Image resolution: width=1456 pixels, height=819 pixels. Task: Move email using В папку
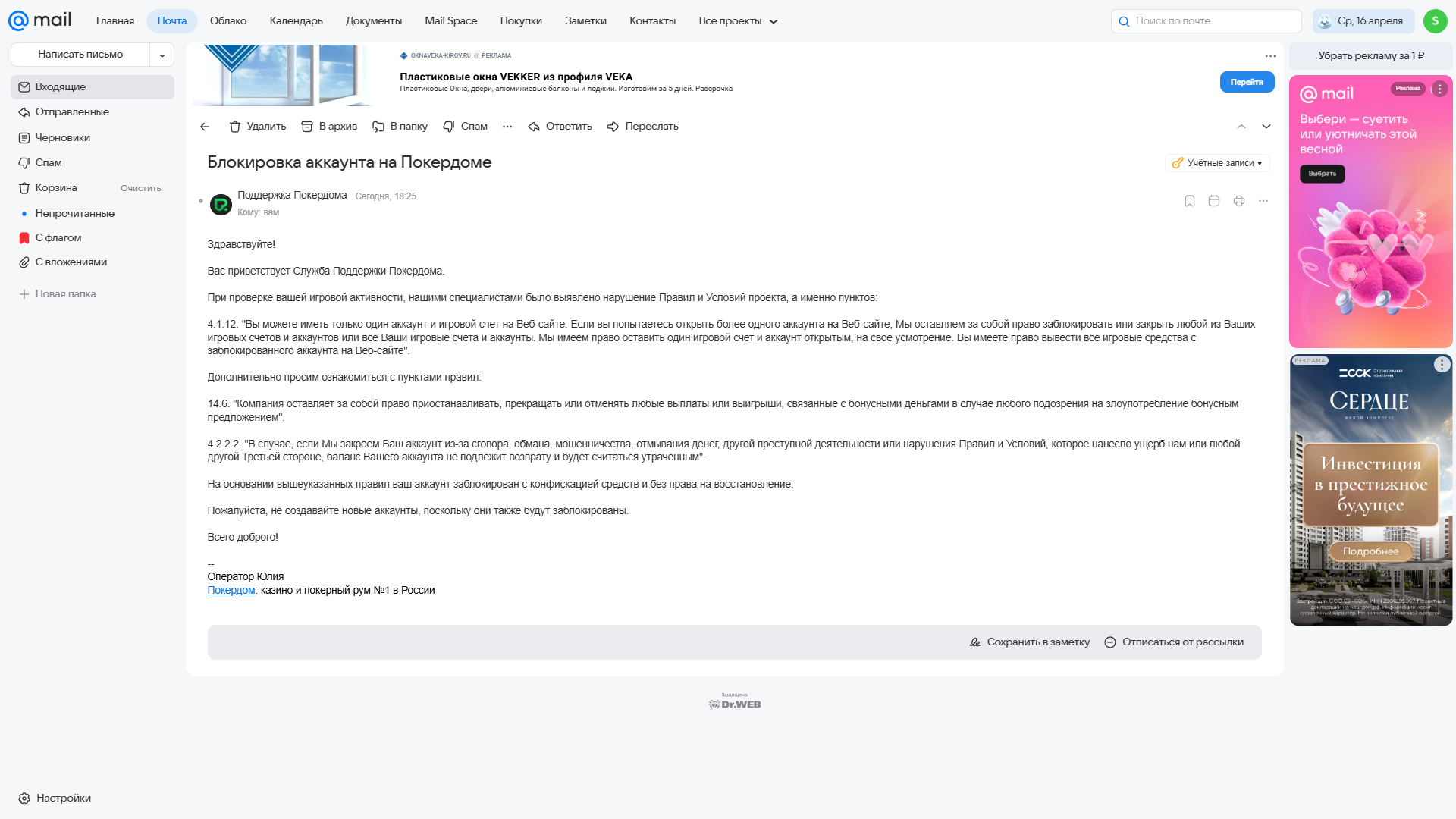tap(400, 127)
